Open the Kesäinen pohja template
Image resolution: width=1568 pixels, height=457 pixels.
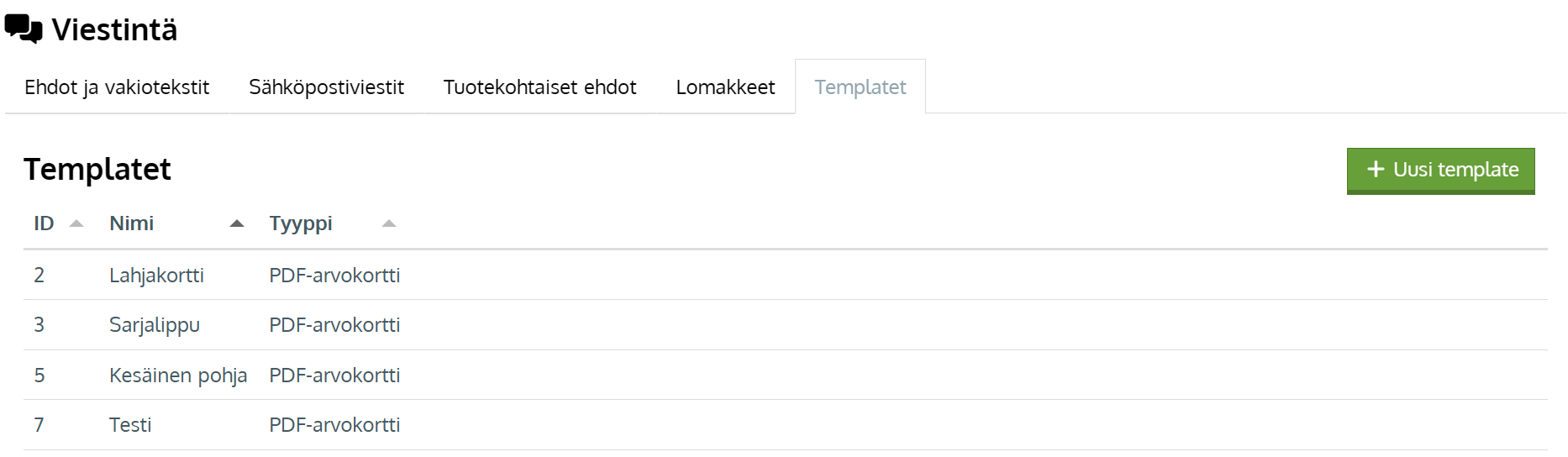178,376
